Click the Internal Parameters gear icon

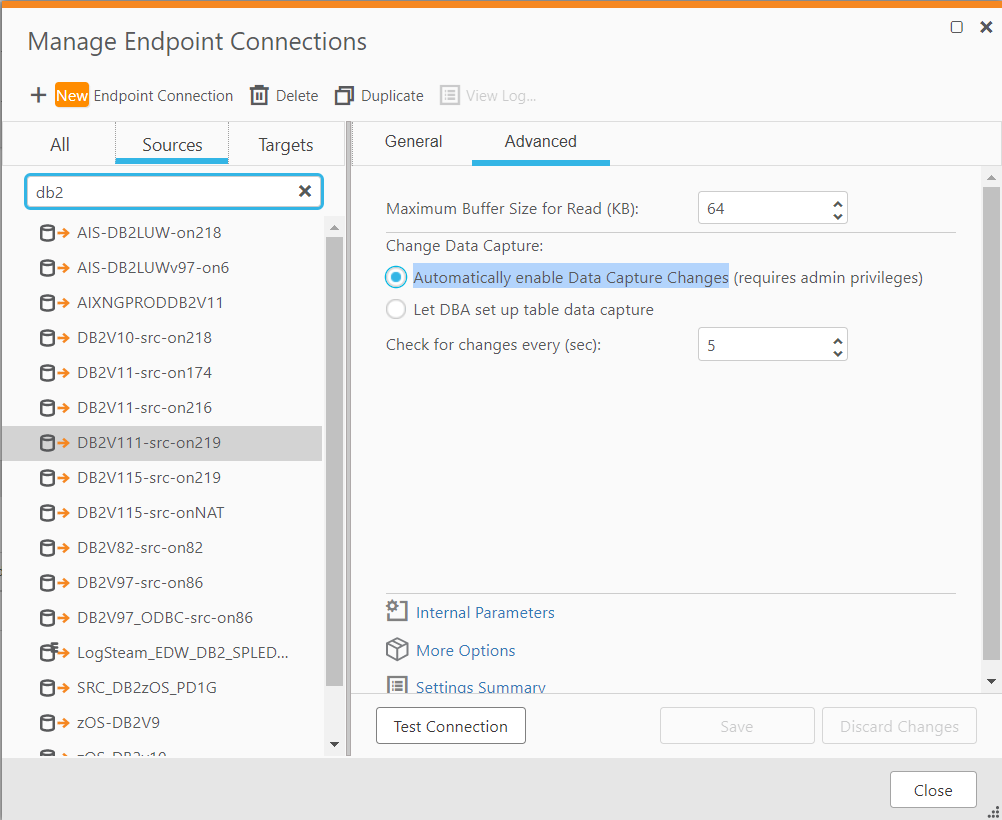[397, 611]
